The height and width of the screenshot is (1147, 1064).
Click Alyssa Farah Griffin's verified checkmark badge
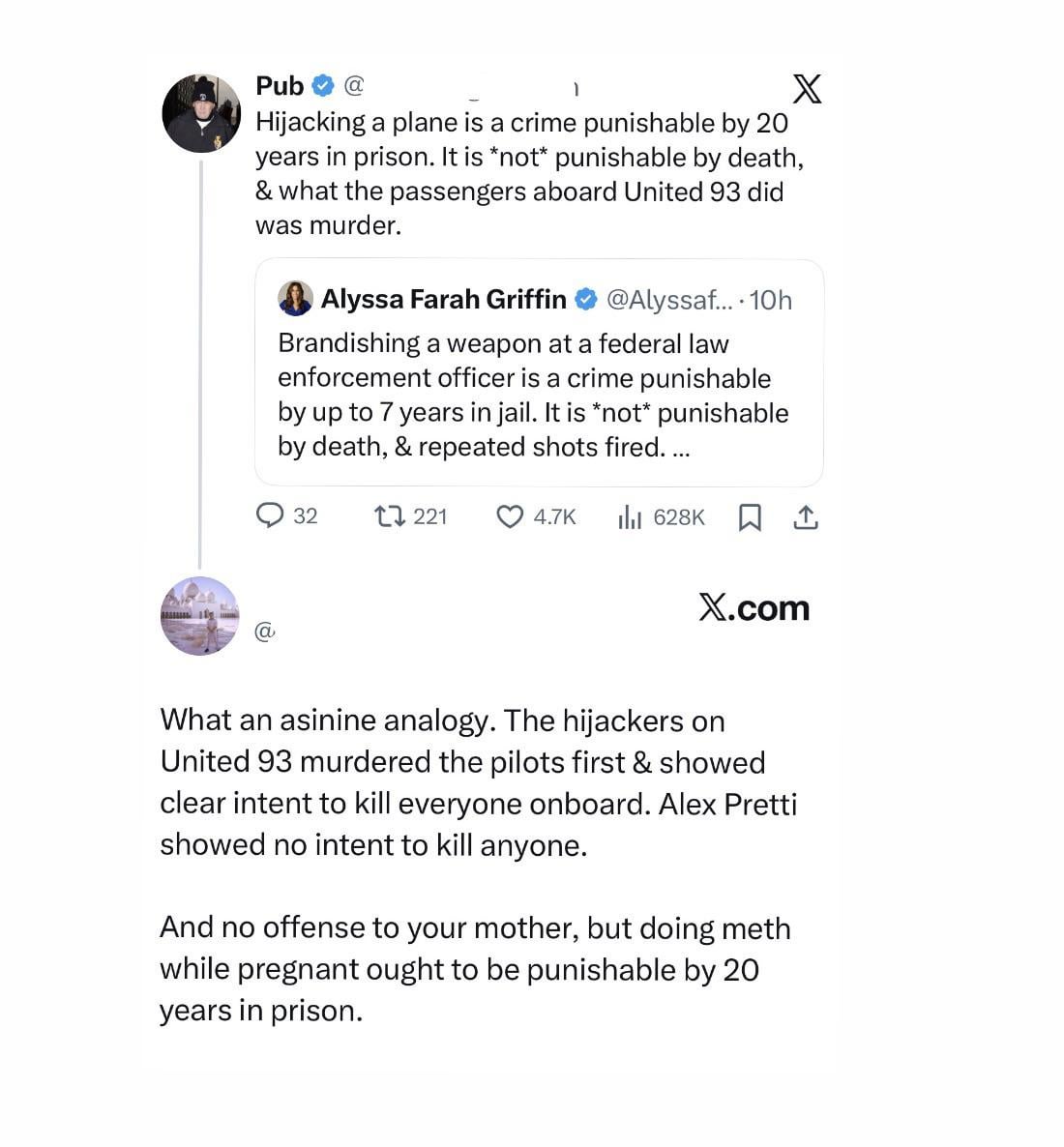click(x=586, y=300)
